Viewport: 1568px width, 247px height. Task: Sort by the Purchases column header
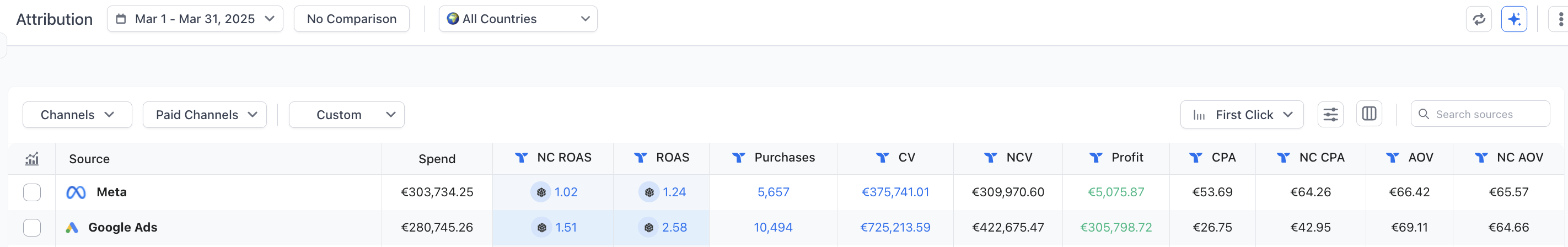(784, 158)
